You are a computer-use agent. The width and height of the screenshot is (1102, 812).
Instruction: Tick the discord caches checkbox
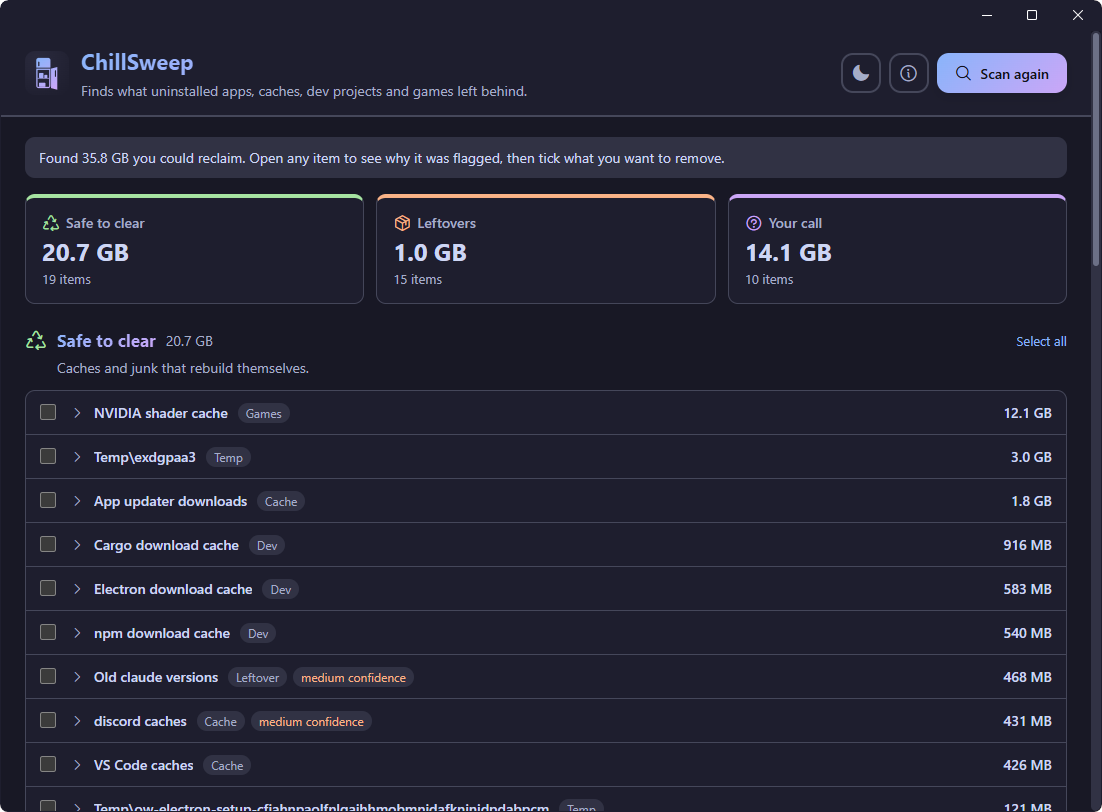coord(48,720)
